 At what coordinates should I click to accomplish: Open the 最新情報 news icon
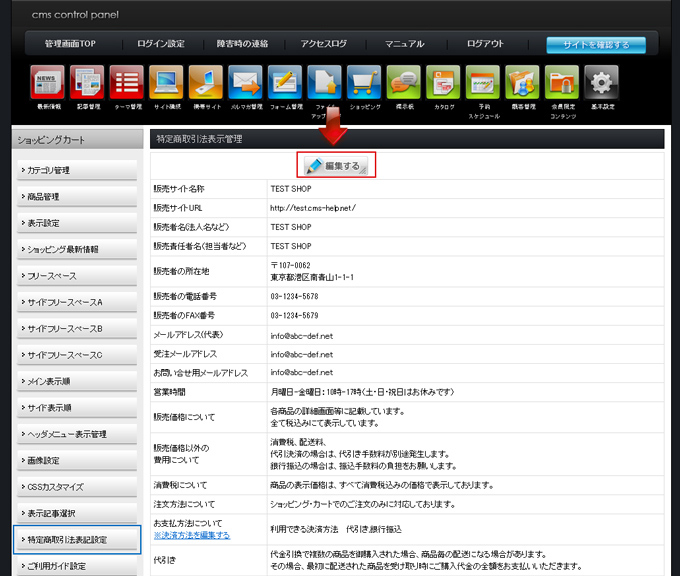click(48, 82)
